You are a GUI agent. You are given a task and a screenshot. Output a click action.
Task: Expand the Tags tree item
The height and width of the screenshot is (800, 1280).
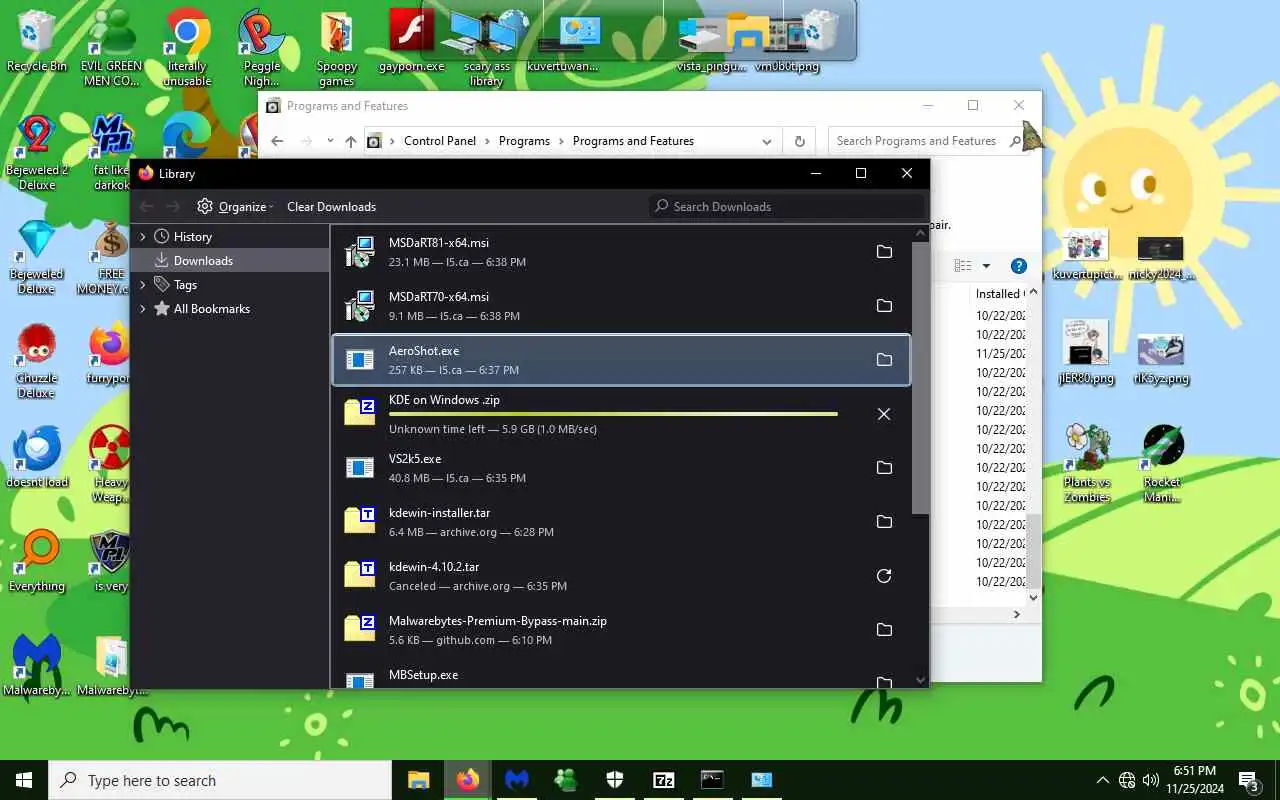pyautogui.click(x=143, y=285)
